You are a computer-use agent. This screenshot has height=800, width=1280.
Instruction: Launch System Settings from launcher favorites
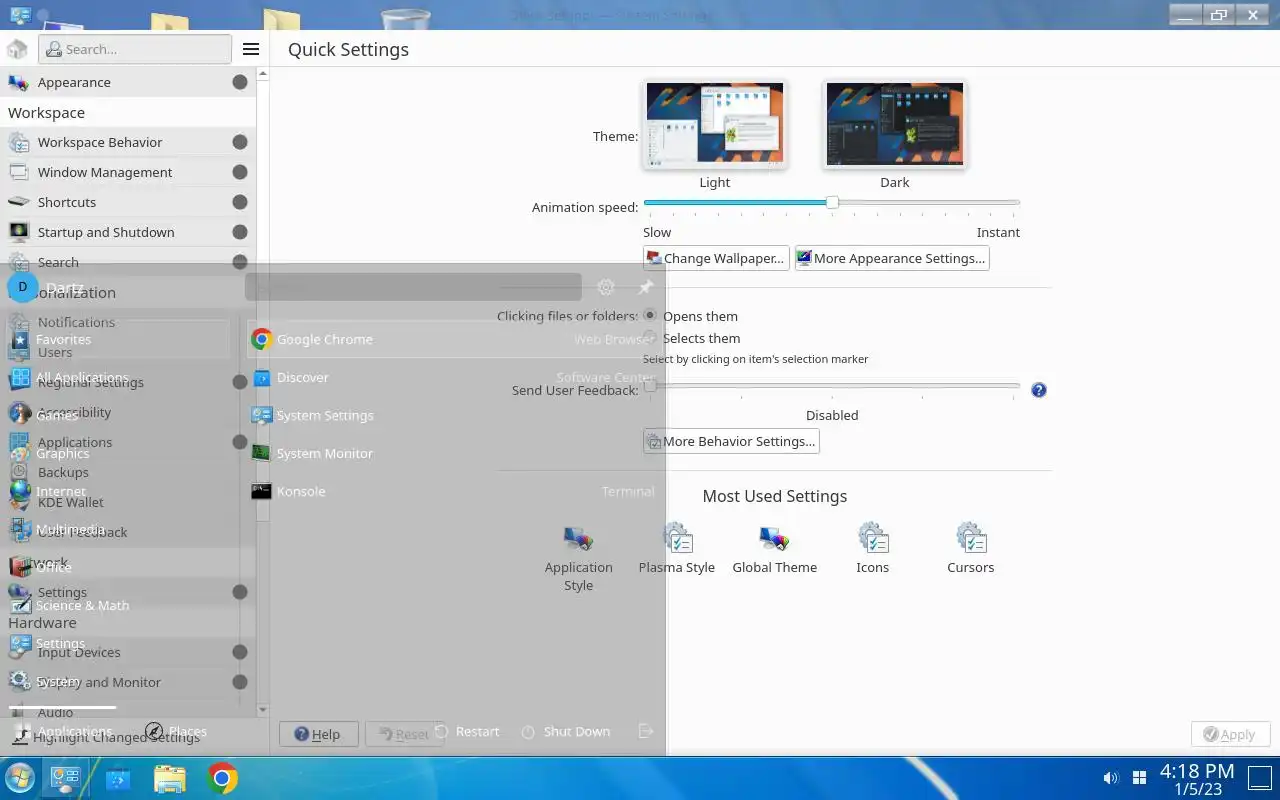[454, 415]
